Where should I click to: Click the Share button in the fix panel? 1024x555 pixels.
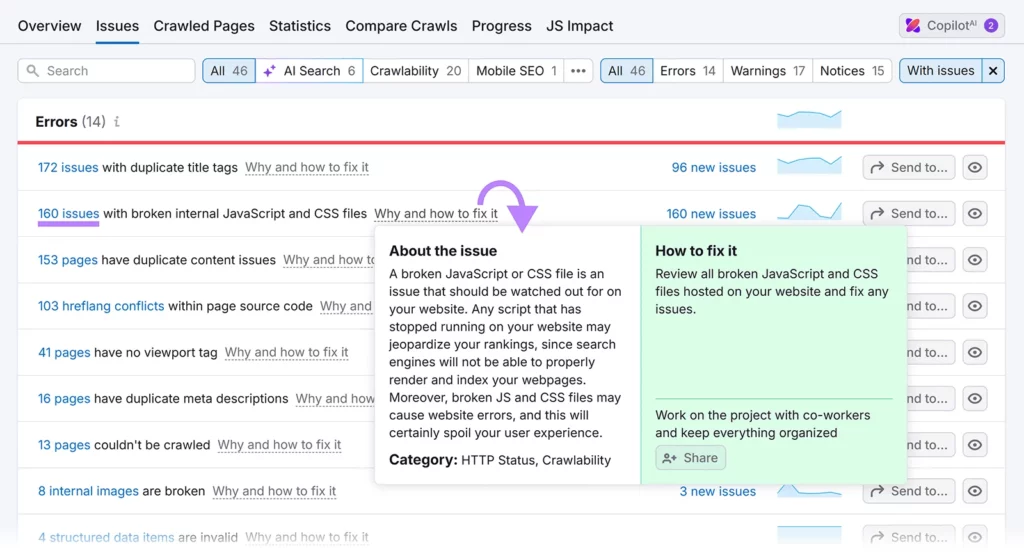pos(690,458)
